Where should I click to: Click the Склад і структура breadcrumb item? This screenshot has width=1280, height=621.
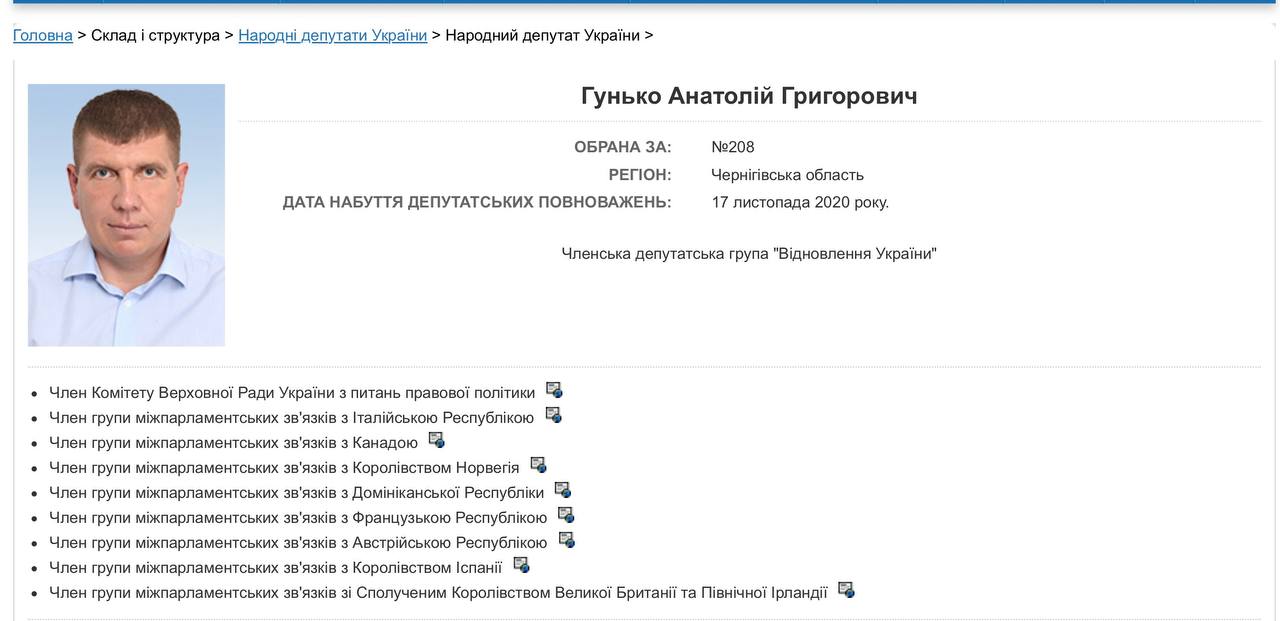coord(155,35)
